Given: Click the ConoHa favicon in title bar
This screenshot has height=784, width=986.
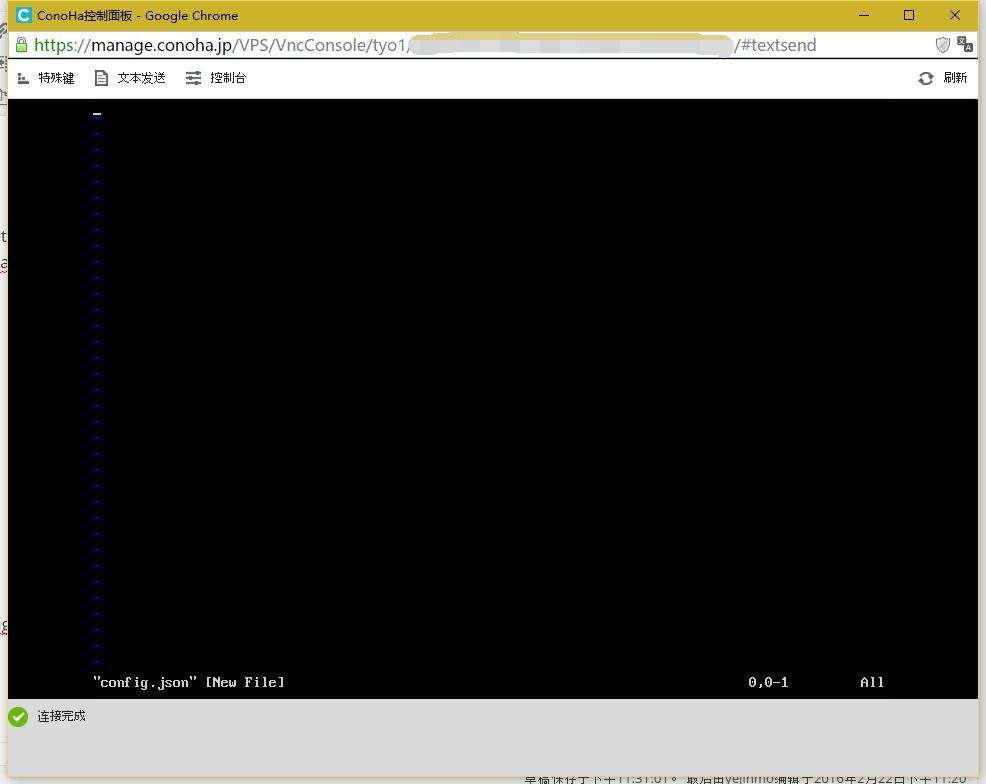Looking at the screenshot, I should point(23,15).
